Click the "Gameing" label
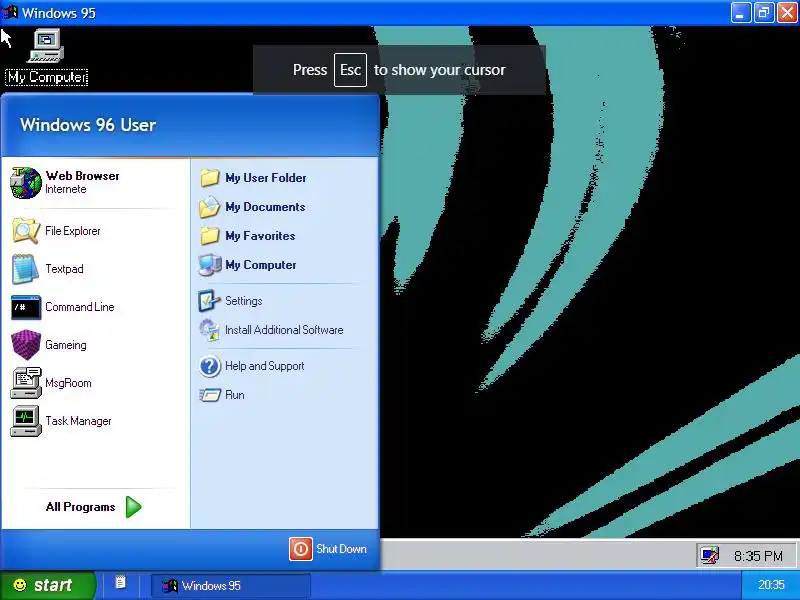Screen dimensions: 800x600 tap(66, 345)
